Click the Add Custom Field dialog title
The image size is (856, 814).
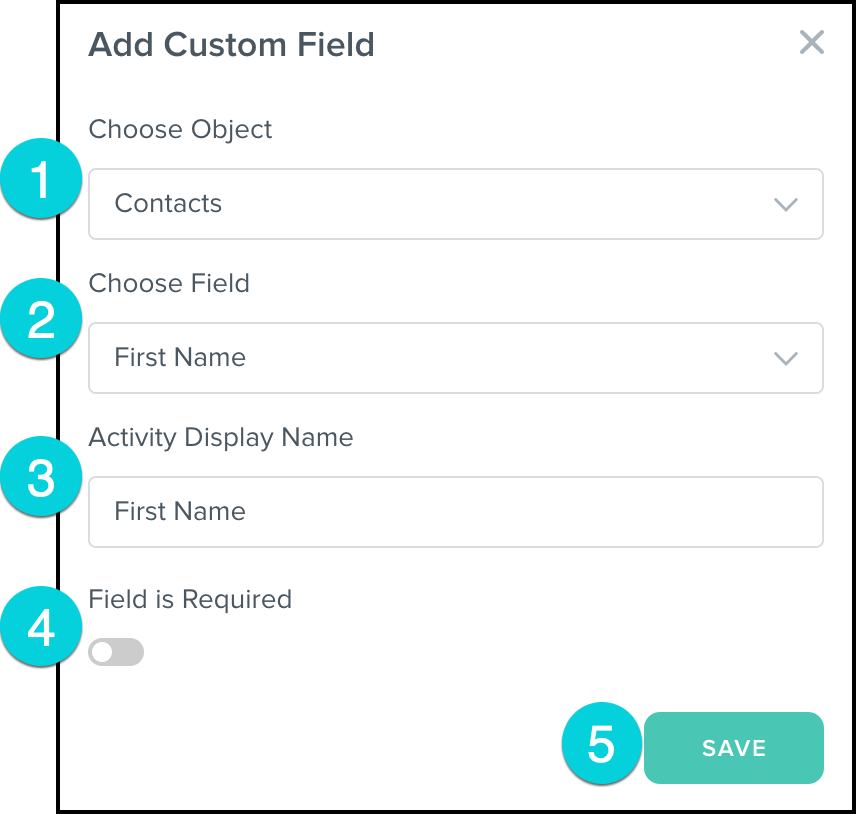pyautogui.click(x=231, y=45)
